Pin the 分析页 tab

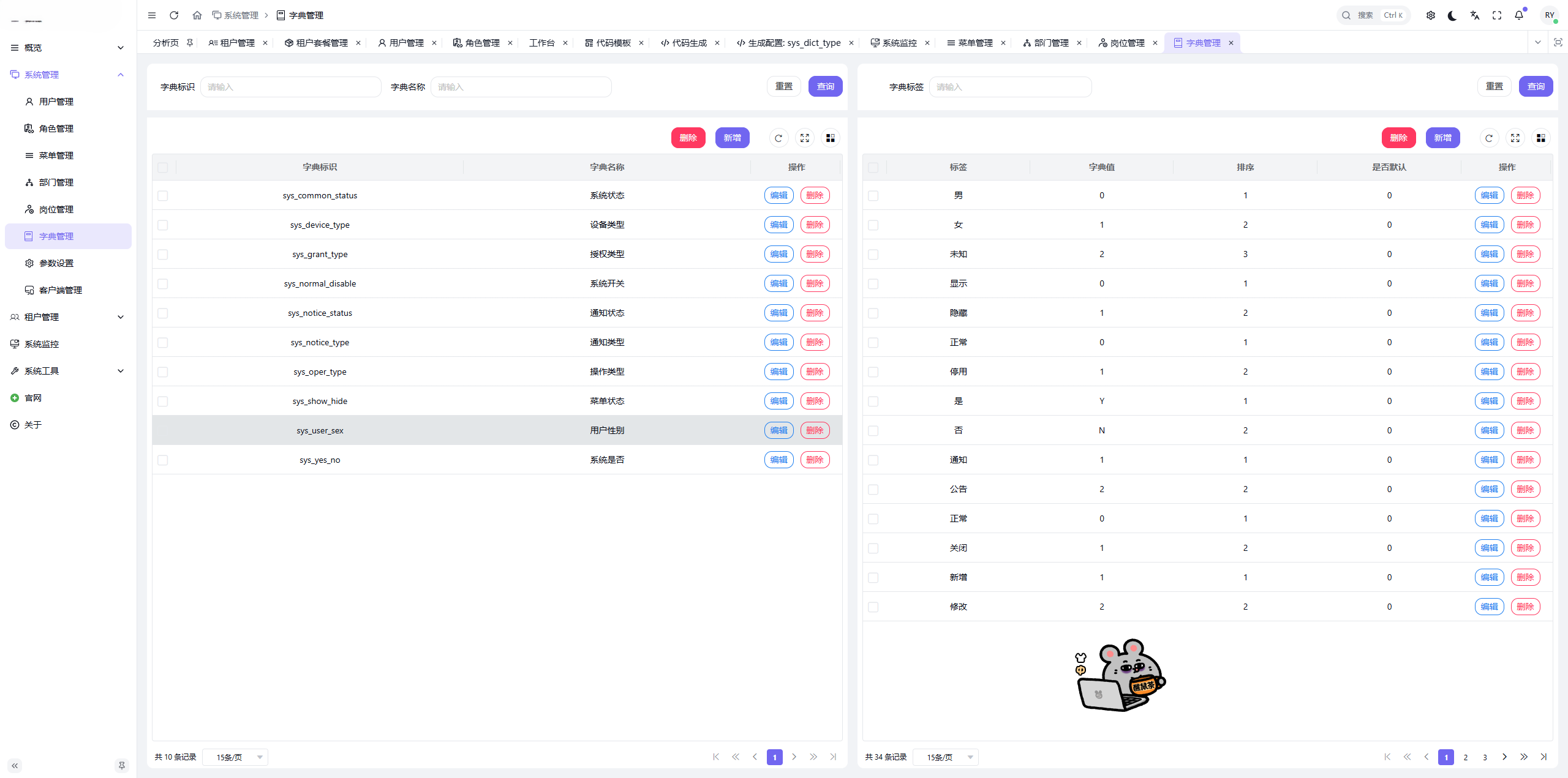click(x=190, y=43)
